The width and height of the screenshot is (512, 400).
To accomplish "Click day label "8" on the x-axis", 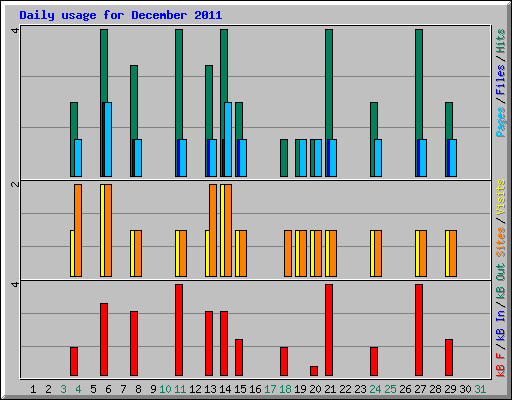I will pyautogui.click(x=138, y=389).
